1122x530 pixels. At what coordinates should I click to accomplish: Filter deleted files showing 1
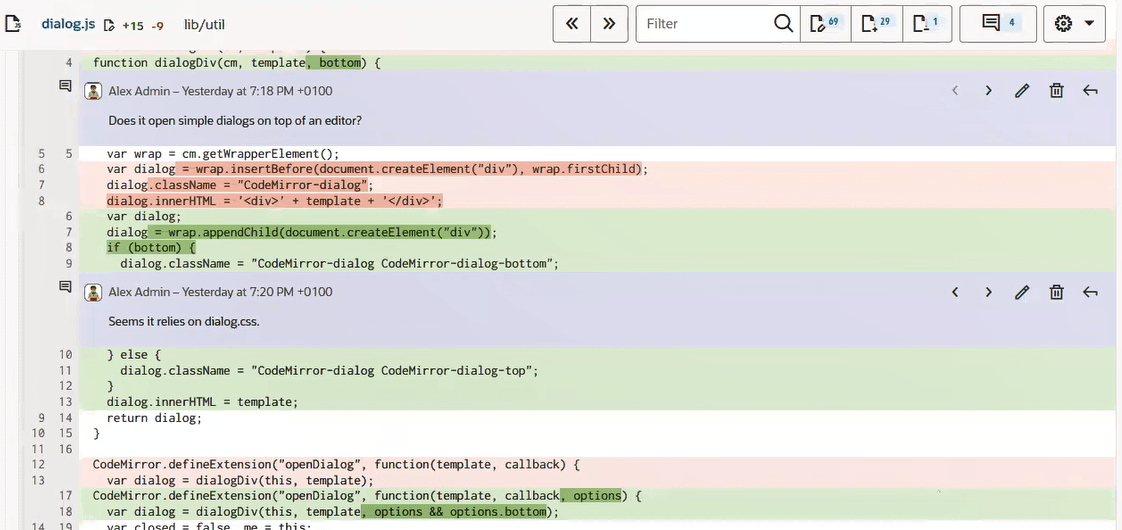(927, 24)
